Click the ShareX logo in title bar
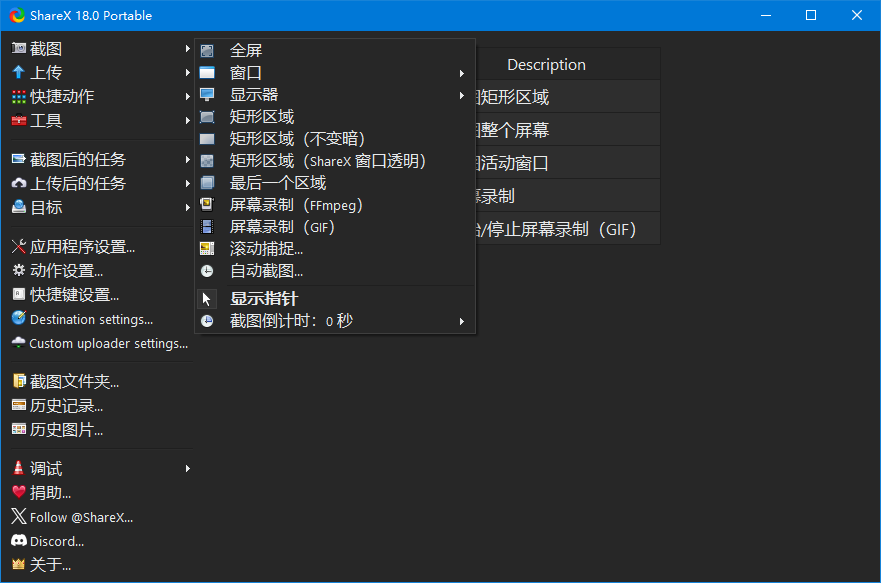This screenshot has width=881, height=583. [x=17, y=15]
